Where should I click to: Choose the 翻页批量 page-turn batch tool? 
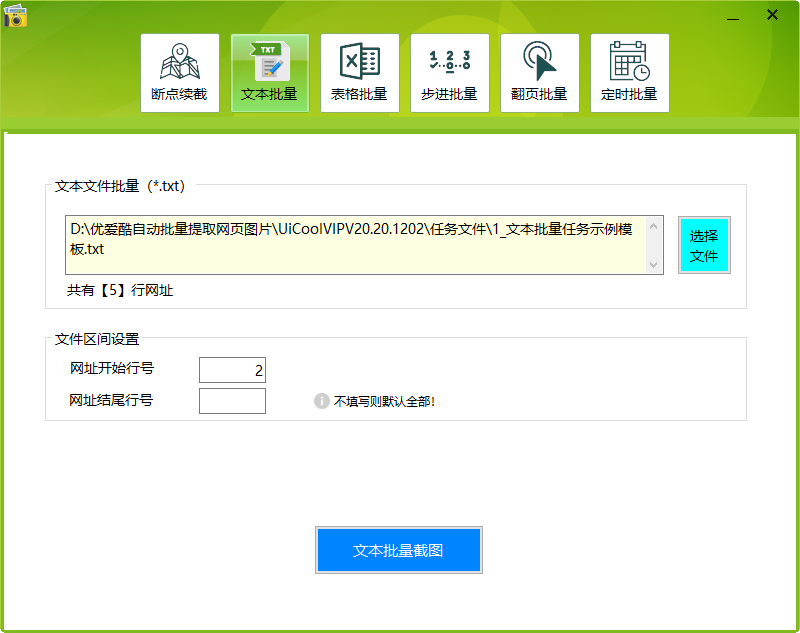click(540, 73)
